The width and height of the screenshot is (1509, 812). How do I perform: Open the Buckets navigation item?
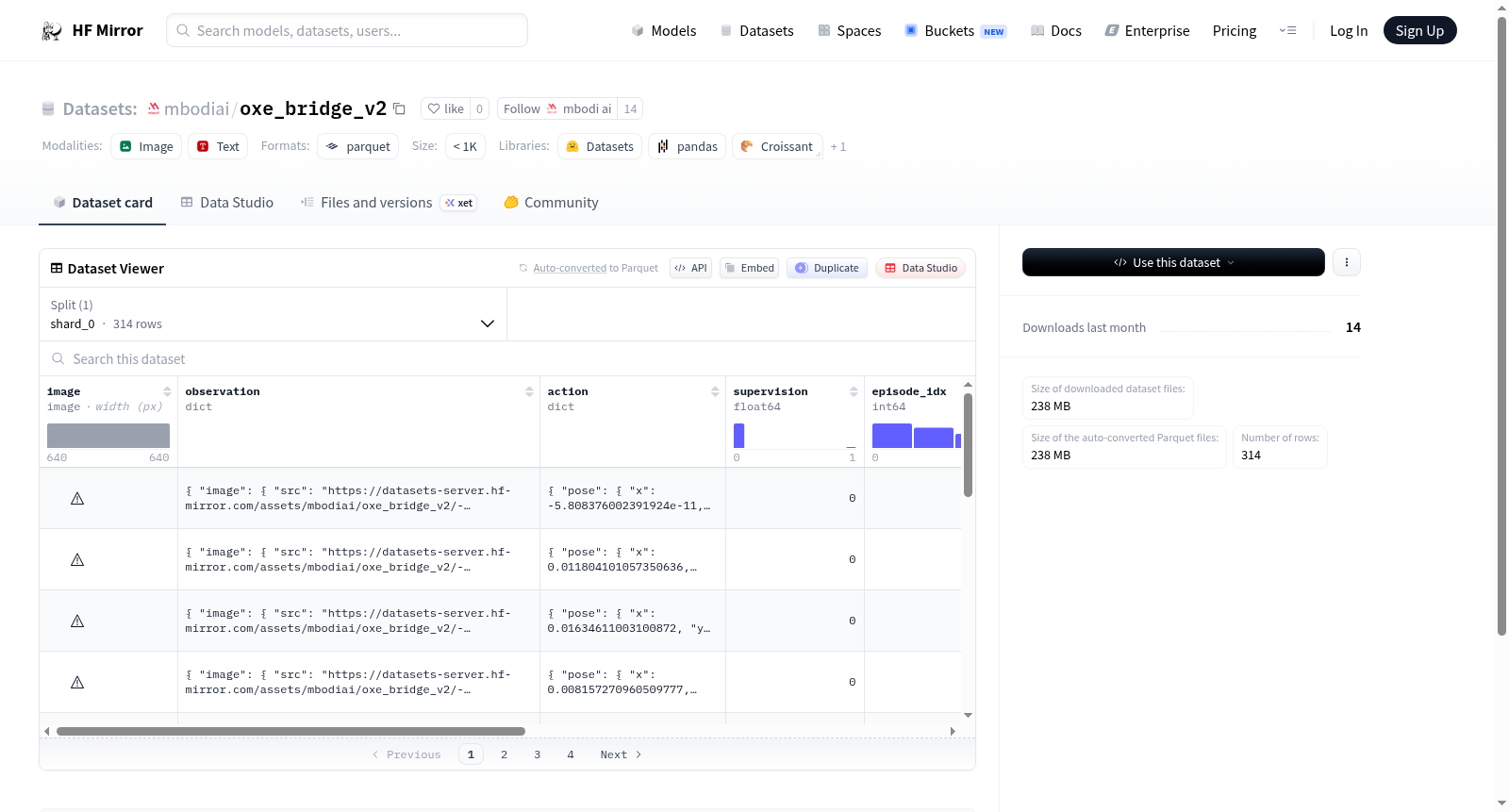pyautogui.click(x=955, y=31)
